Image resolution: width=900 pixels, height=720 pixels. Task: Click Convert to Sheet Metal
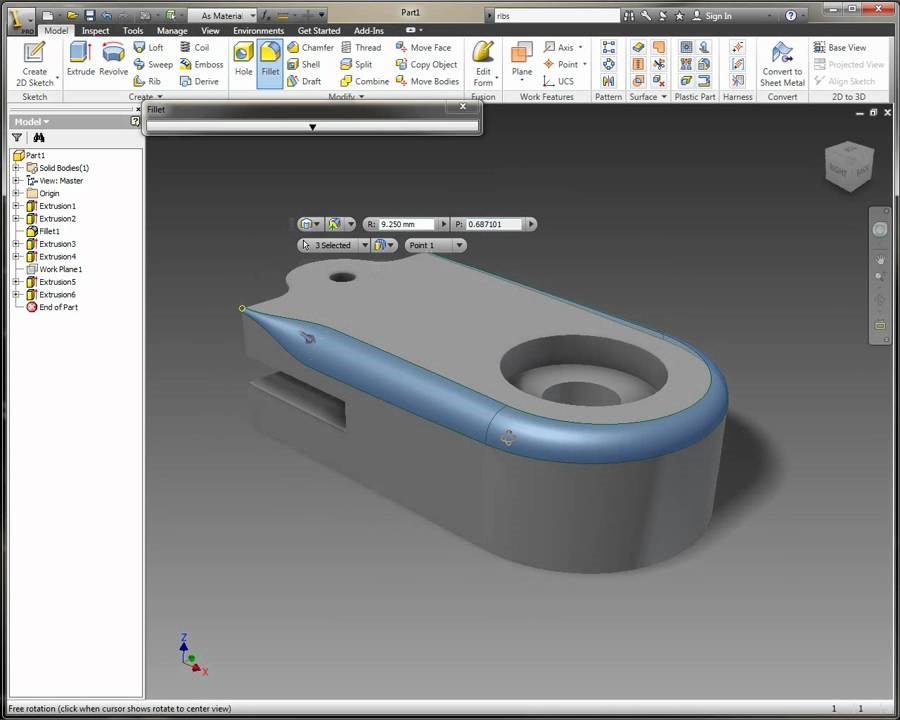click(782, 64)
